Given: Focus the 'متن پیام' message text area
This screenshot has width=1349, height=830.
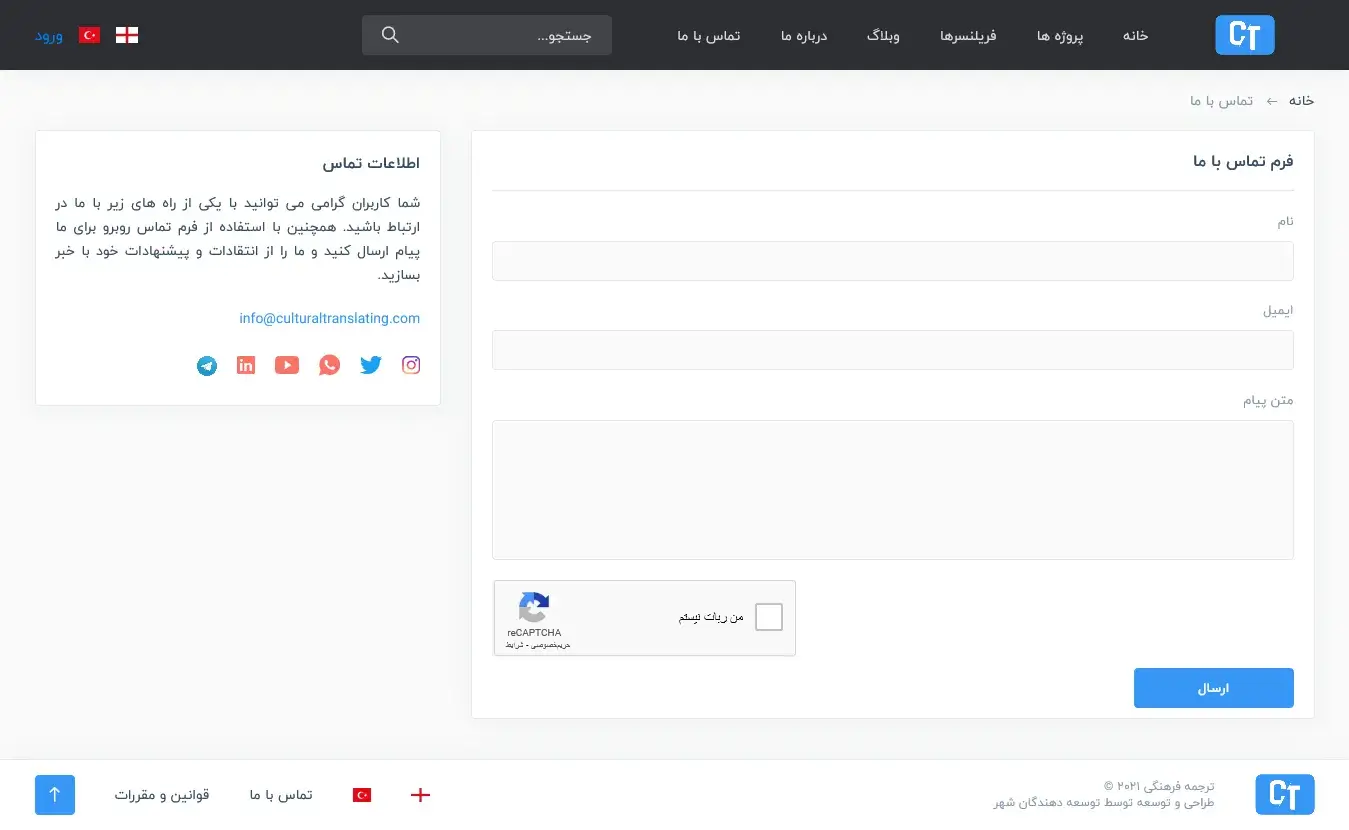Looking at the screenshot, I should (x=892, y=489).
